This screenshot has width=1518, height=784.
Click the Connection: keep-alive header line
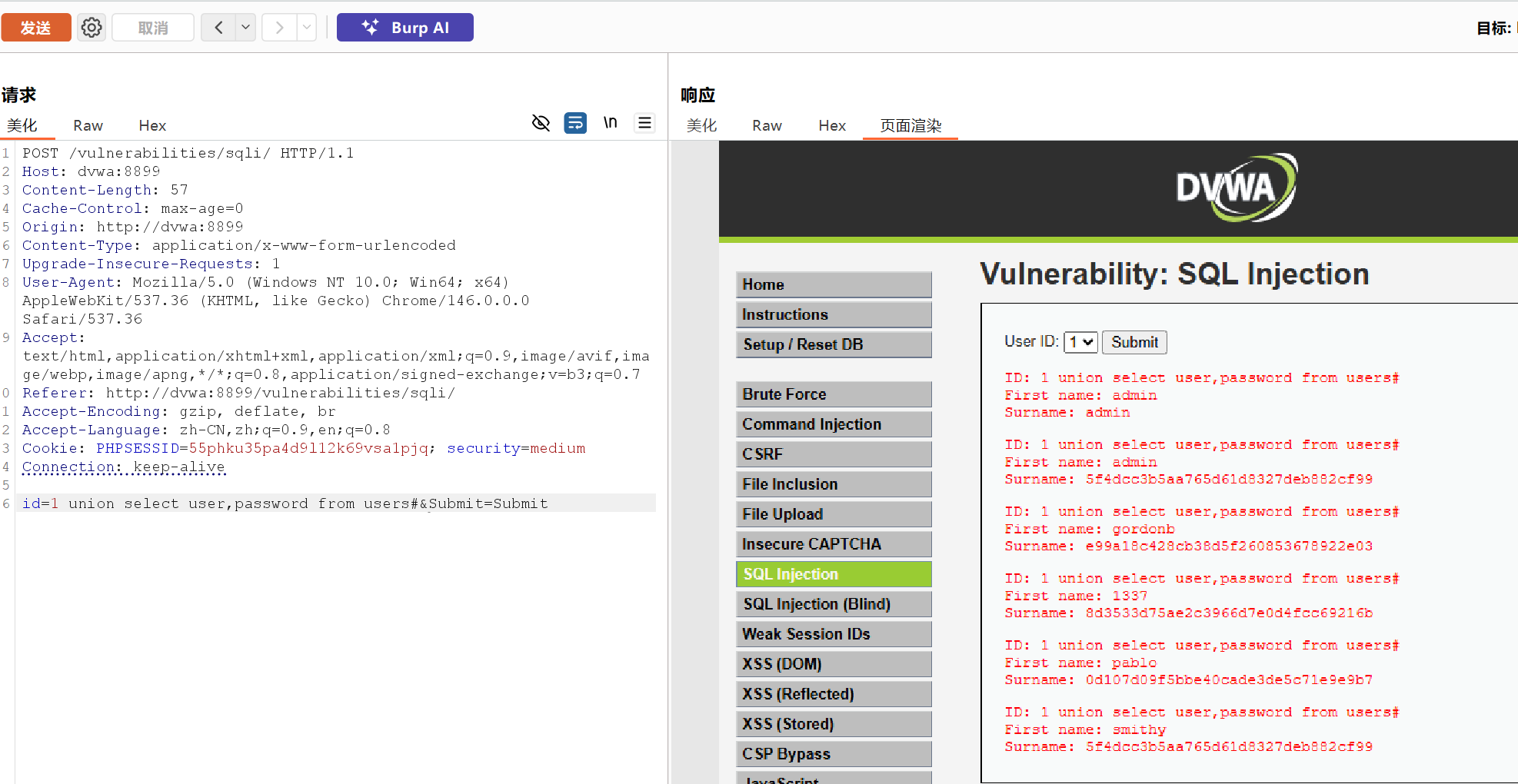click(x=123, y=467)
